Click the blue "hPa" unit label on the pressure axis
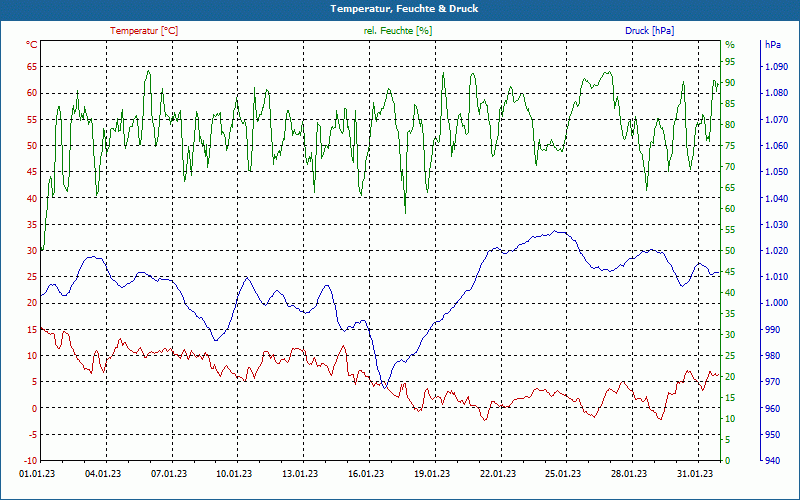800x500 pixels. 772,45
